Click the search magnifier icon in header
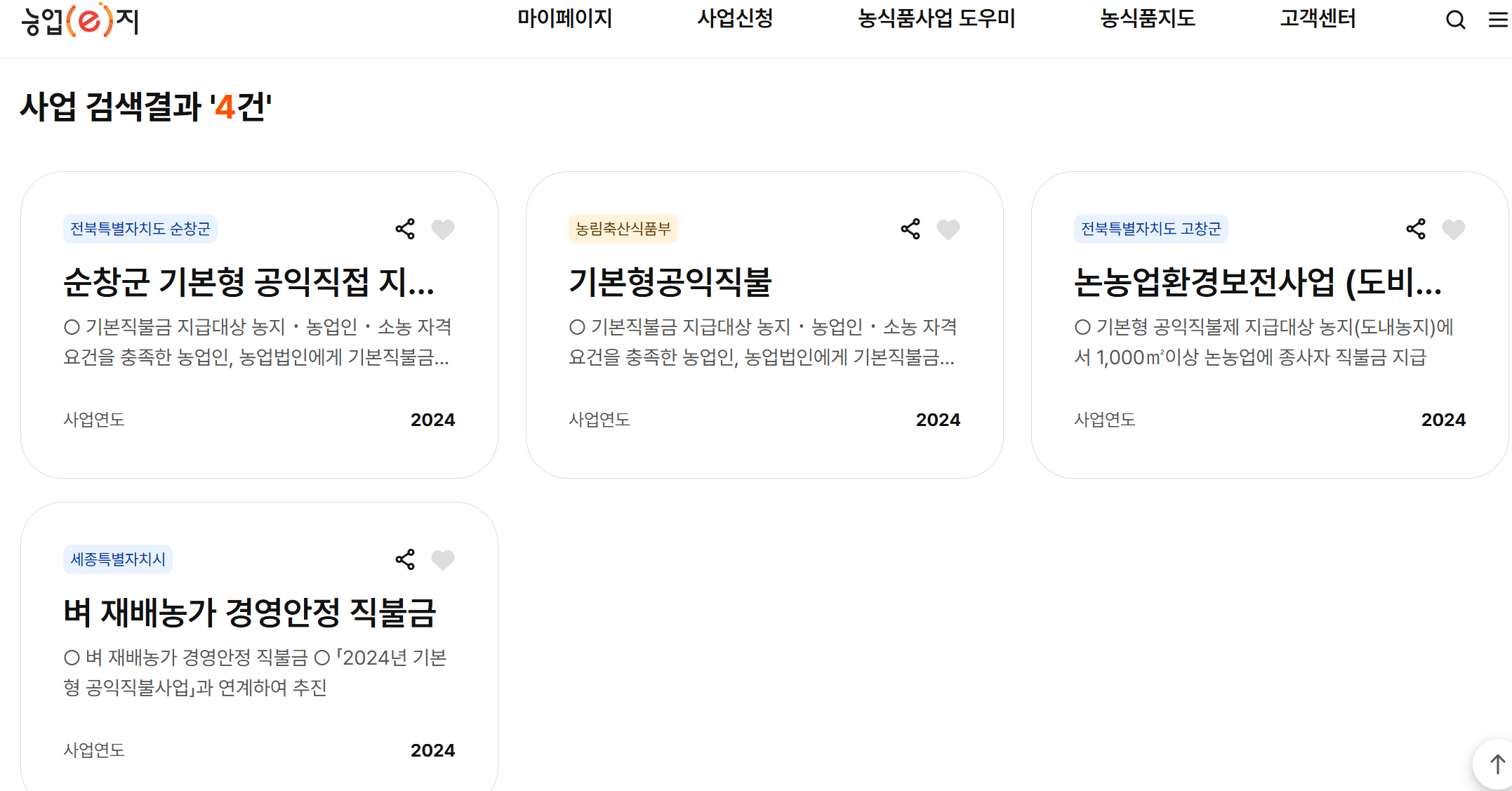This screenshot has width=1512, height=791. pos(1455,20)
